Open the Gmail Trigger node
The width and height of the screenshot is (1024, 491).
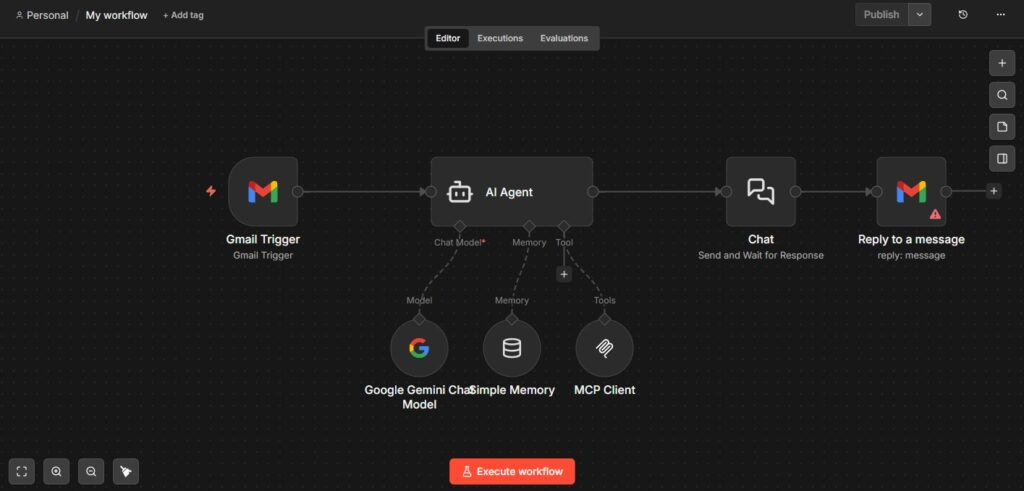(263, 191)
